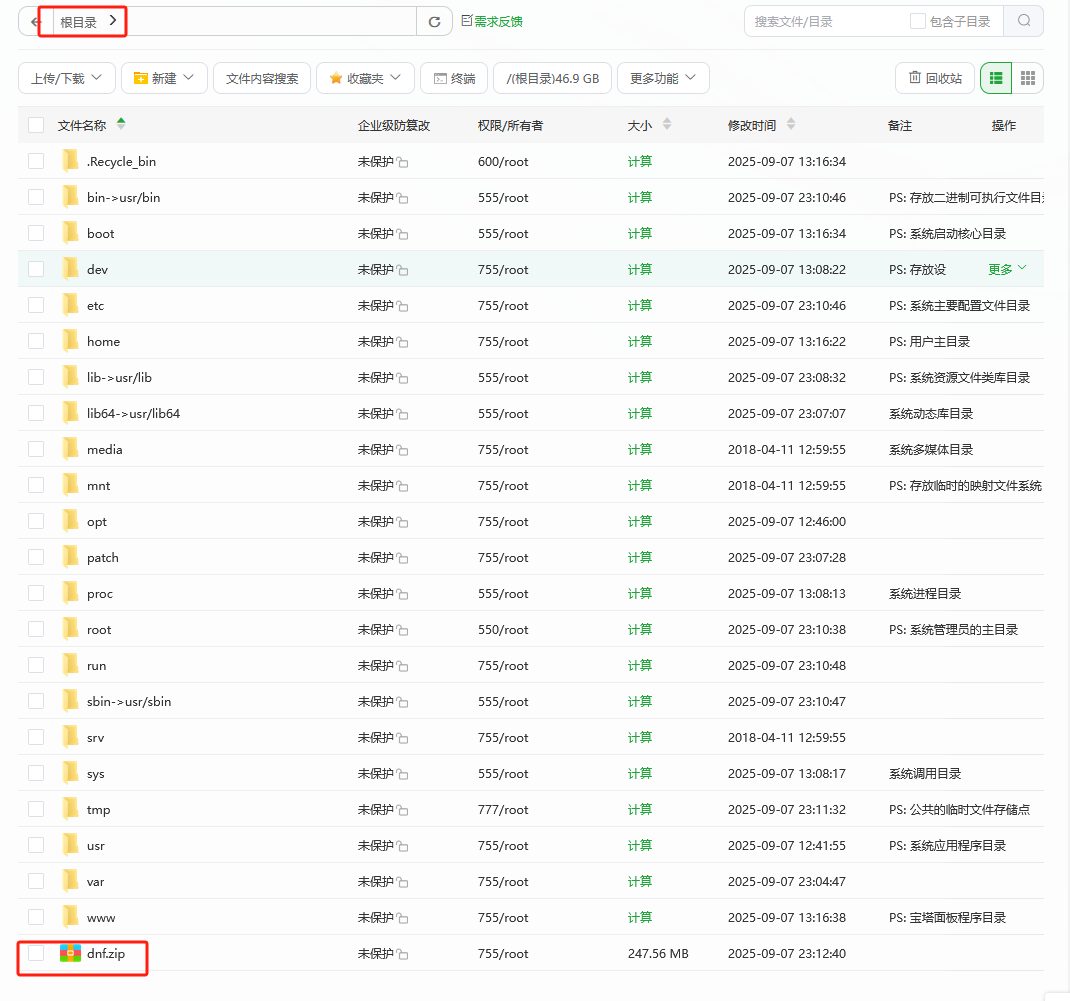The width and height of the screenshot is (1070, 1001).
Task: Click the search magnifier icon
Action: pyautogui.click(x=1024, y=20)
